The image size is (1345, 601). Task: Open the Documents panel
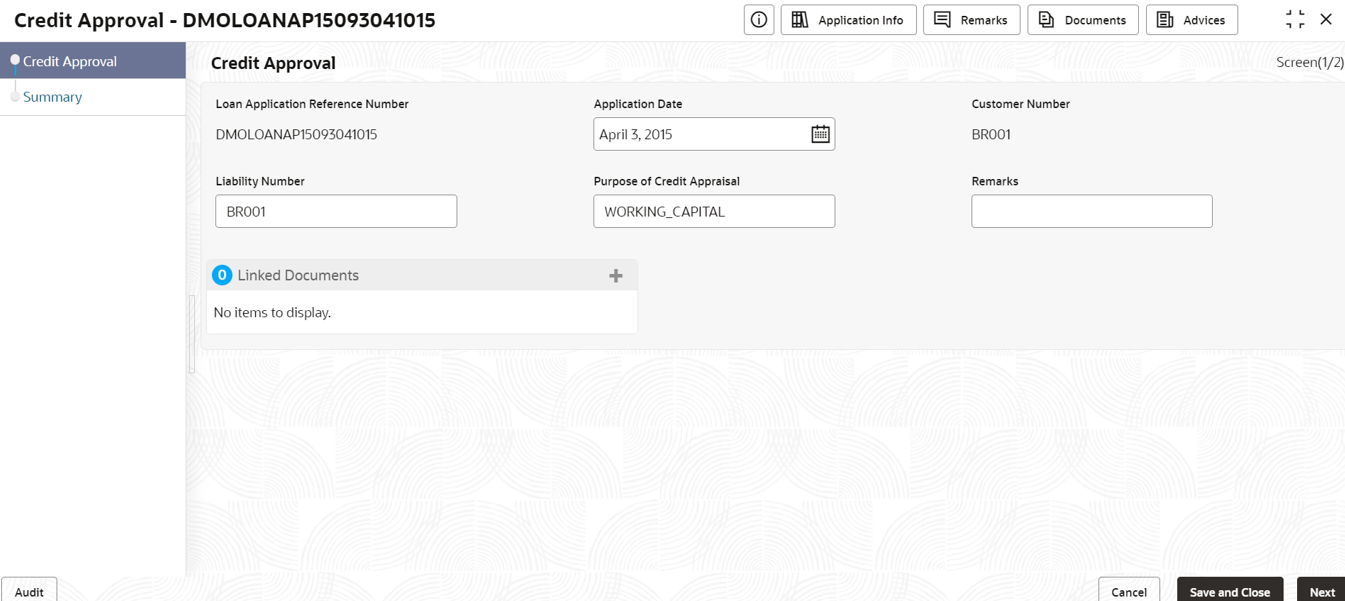pyautogui.click(x=1082, y=20)
